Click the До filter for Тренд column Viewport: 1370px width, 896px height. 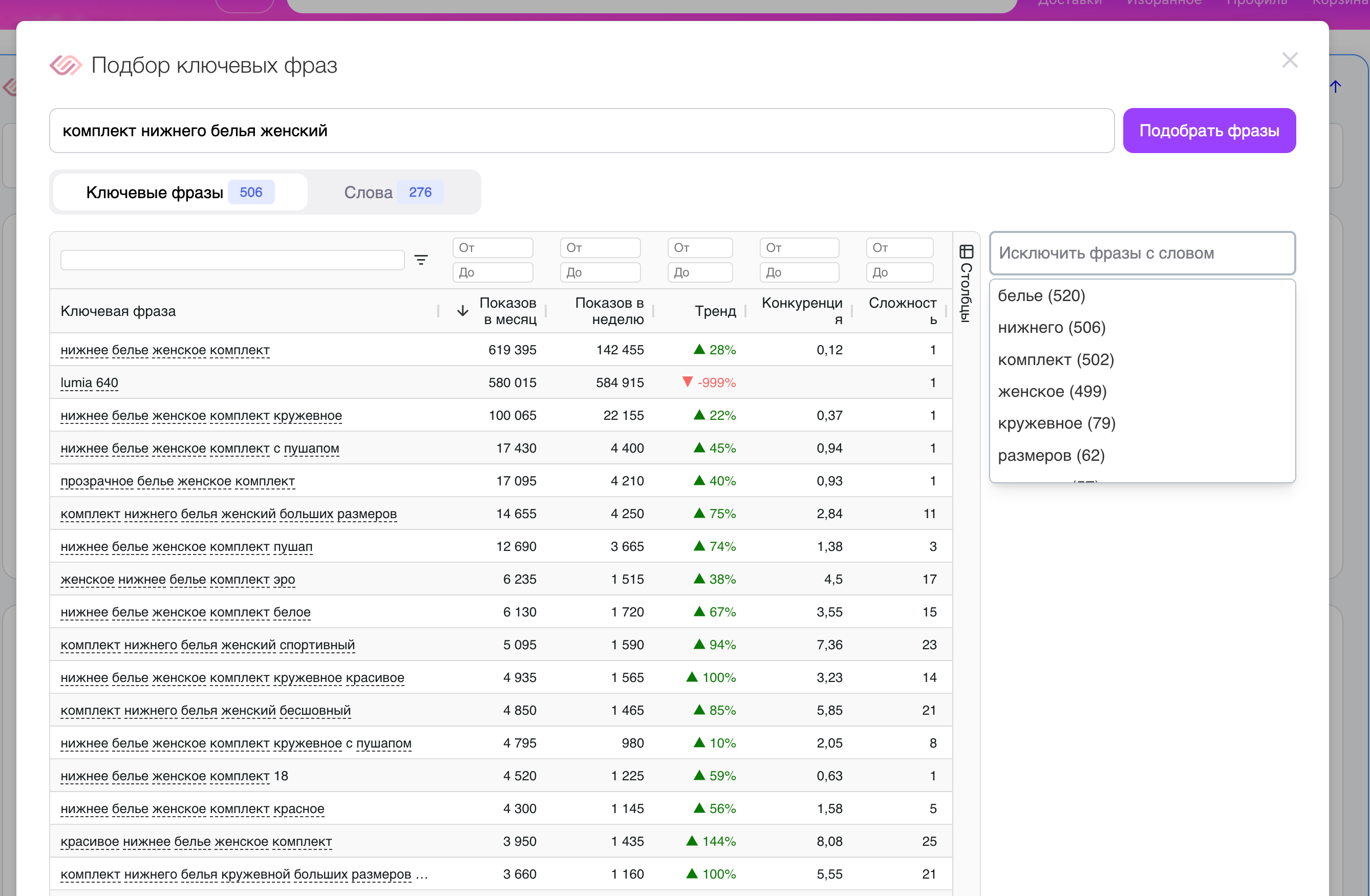tap(699, 272)
